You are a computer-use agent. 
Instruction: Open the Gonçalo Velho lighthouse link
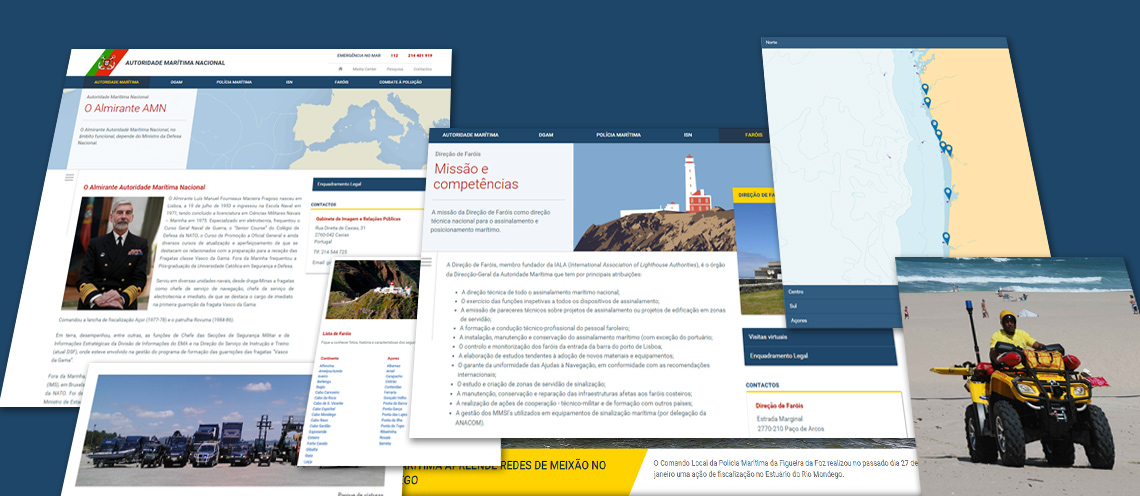(395, 398)
